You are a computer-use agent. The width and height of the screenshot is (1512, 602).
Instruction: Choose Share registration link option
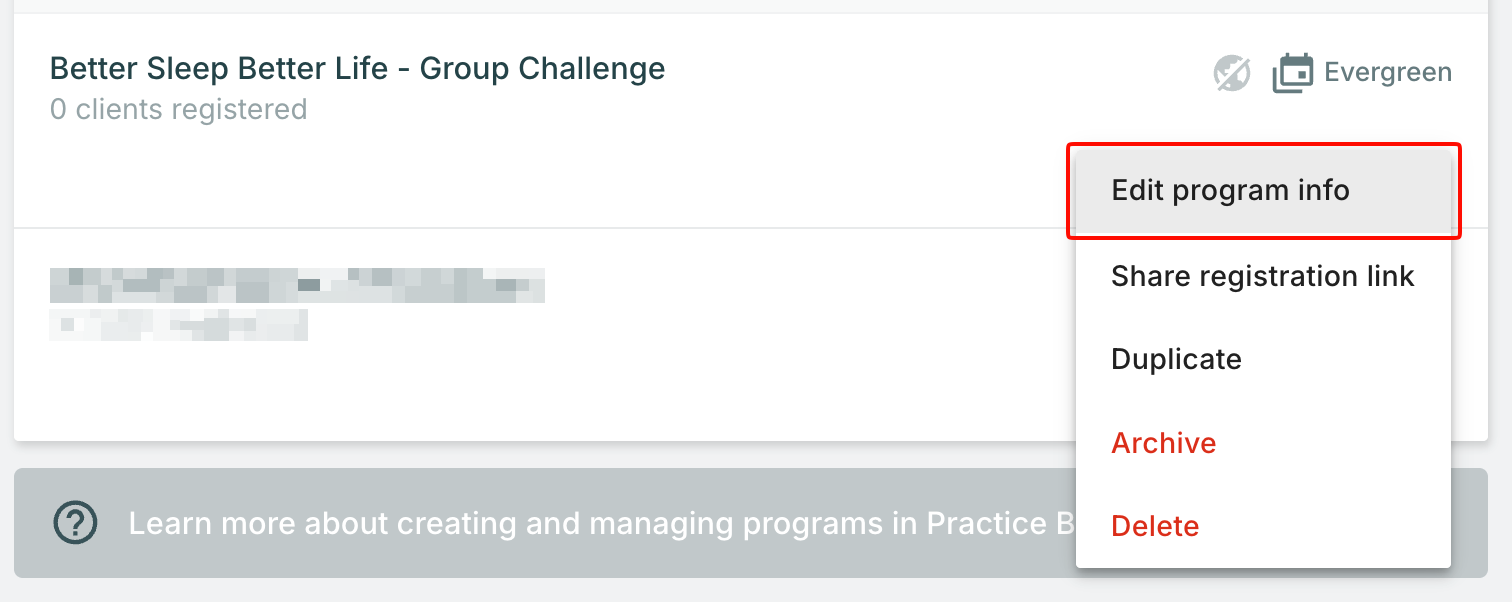[1262, 276]
